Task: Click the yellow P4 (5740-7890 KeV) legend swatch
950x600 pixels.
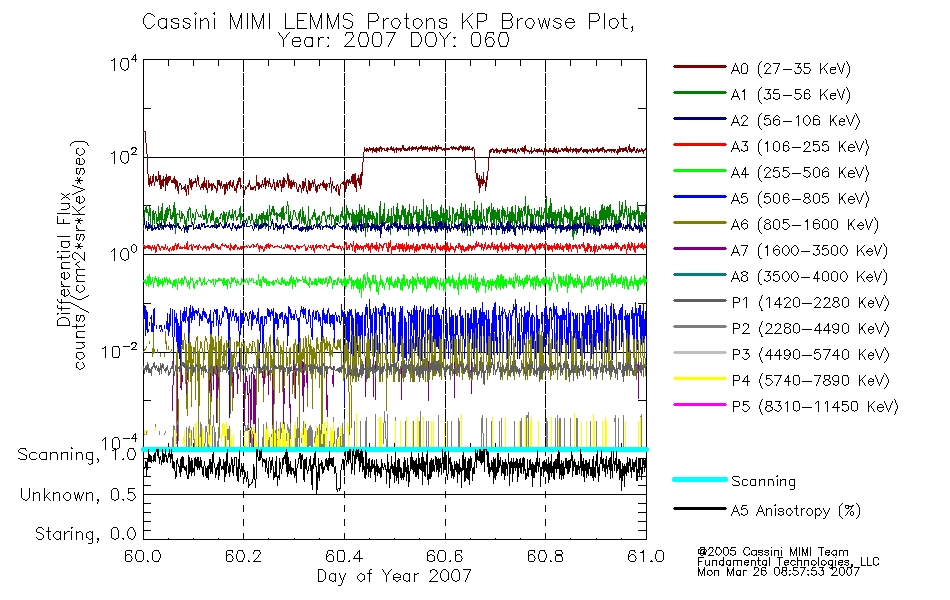Action: [x=700, y=379]
